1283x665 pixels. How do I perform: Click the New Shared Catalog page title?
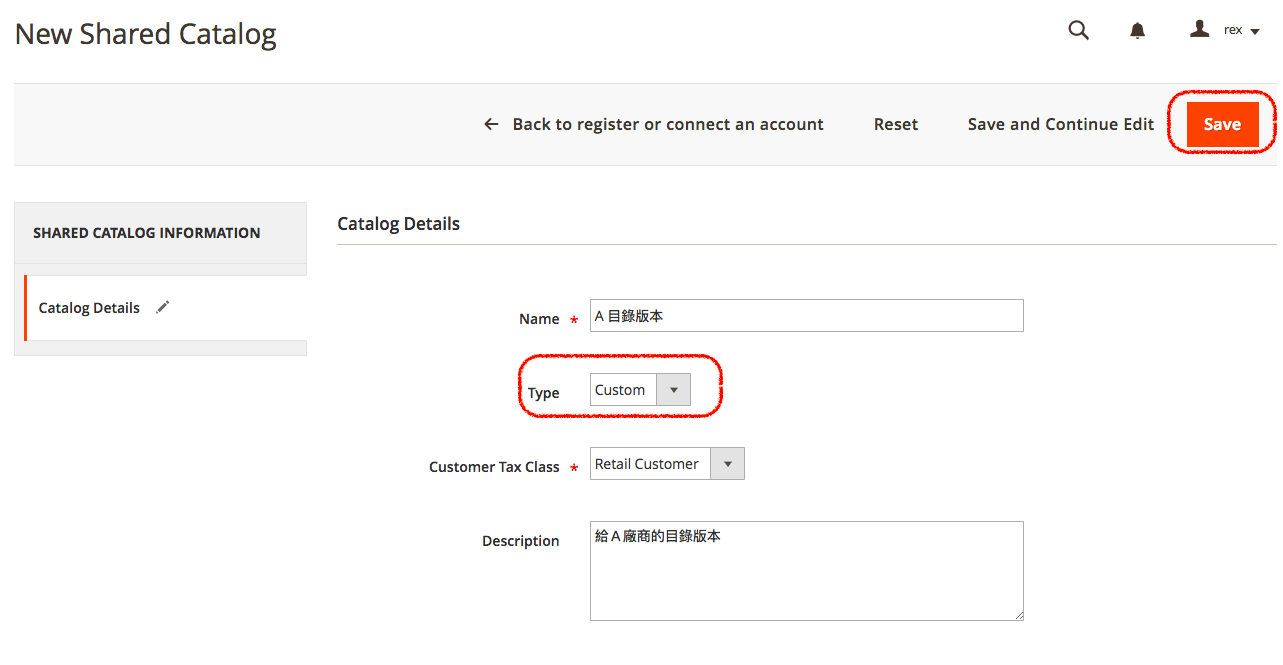(x=146, y=34)
